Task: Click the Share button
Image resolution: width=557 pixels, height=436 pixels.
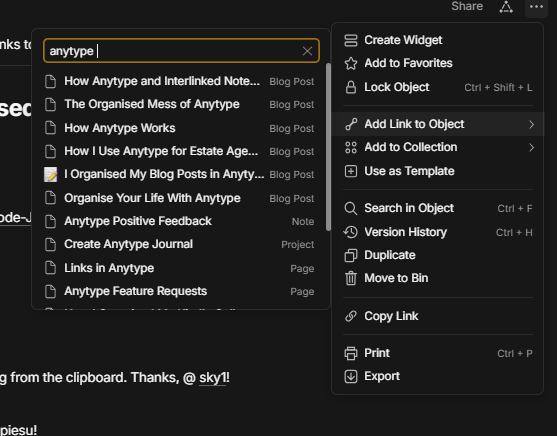Action: point(467,6)
